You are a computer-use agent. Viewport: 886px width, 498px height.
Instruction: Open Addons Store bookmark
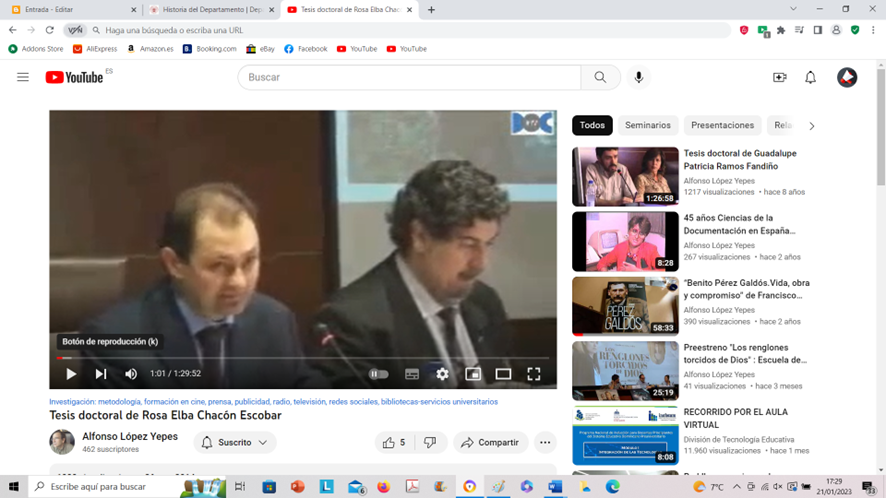pyautogui.click(x=36, y=49)
